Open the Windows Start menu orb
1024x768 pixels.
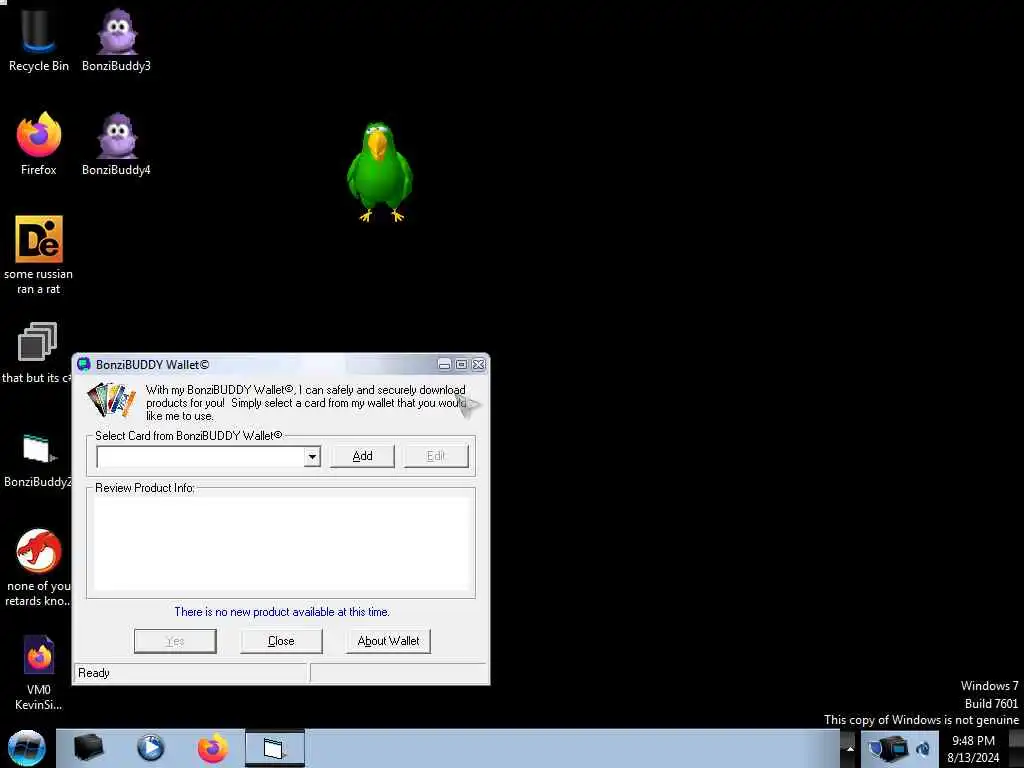click(26, 748)
